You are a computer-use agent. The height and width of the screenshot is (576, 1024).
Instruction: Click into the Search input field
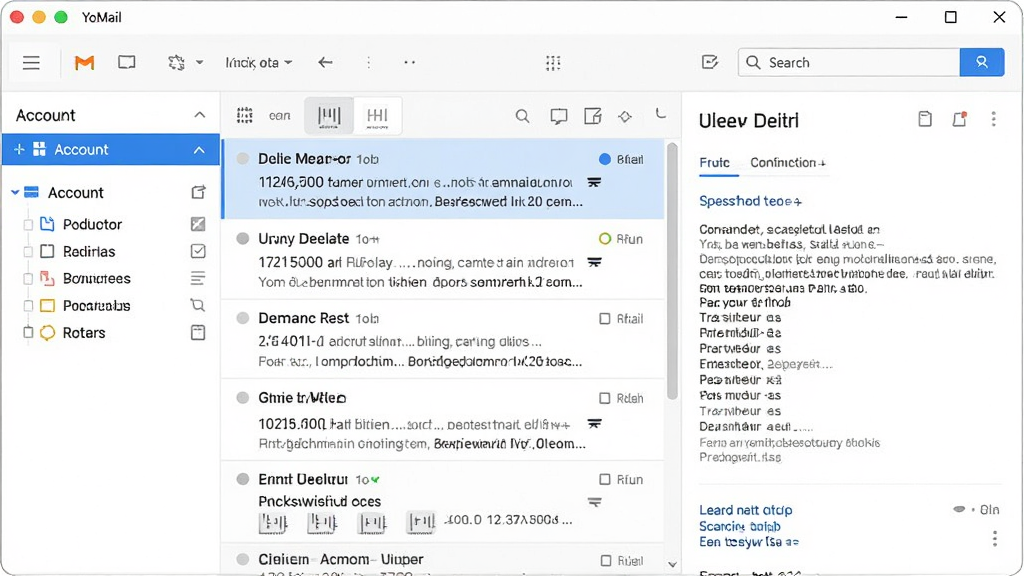coord(849,62)
